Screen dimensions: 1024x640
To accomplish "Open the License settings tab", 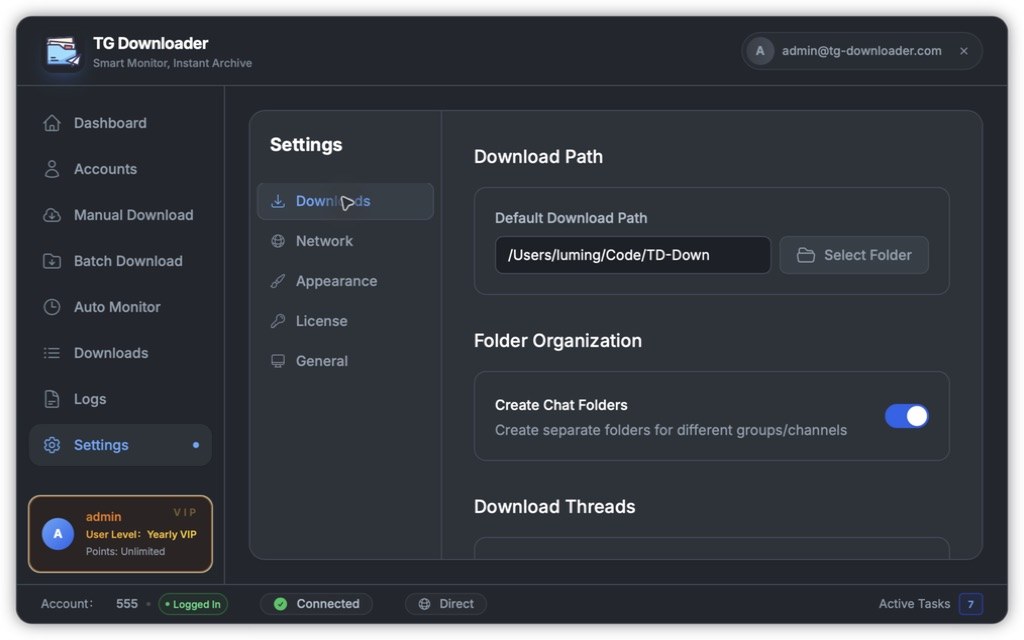I will [x=345, y=321].
